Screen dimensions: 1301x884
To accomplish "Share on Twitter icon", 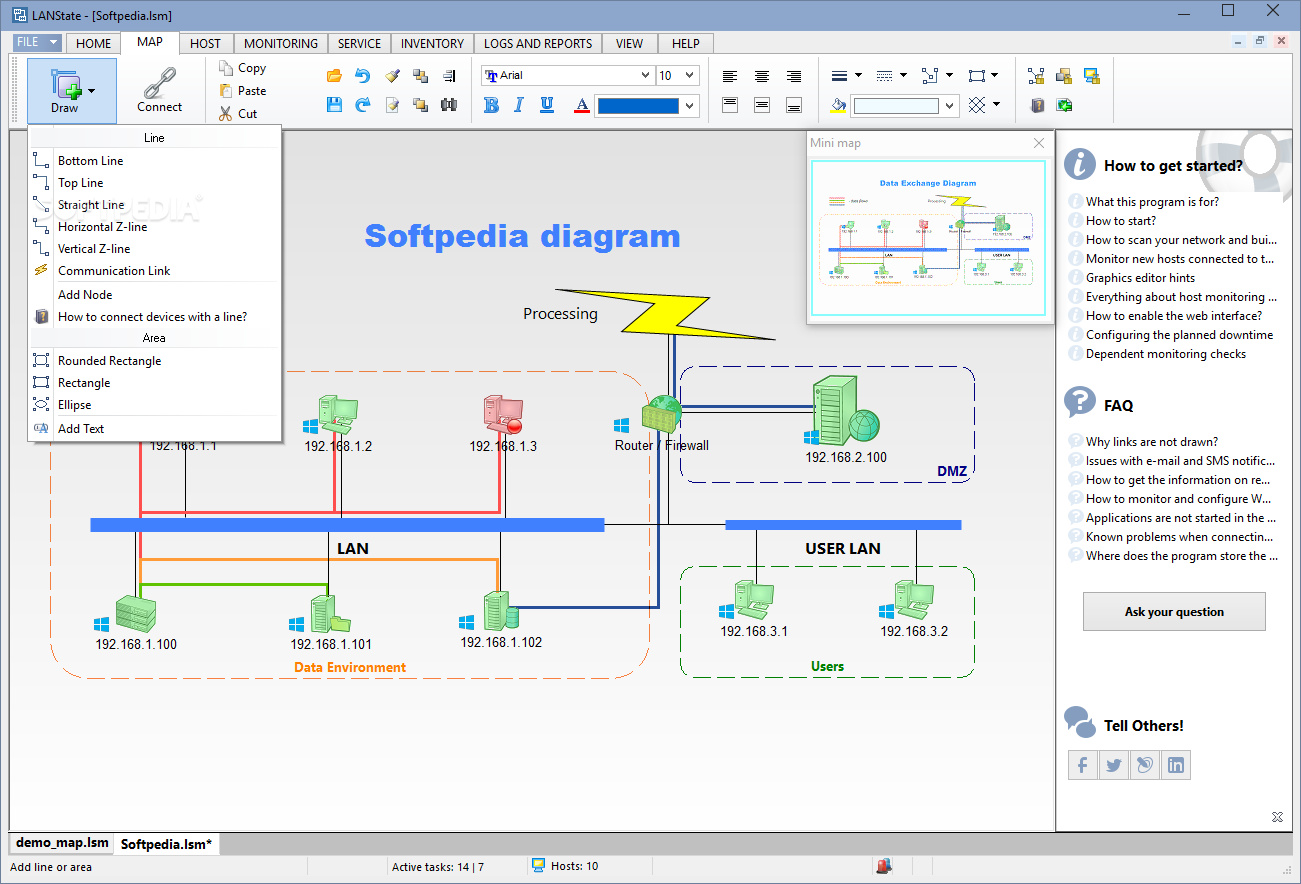I will click(x=1114, y=765).
